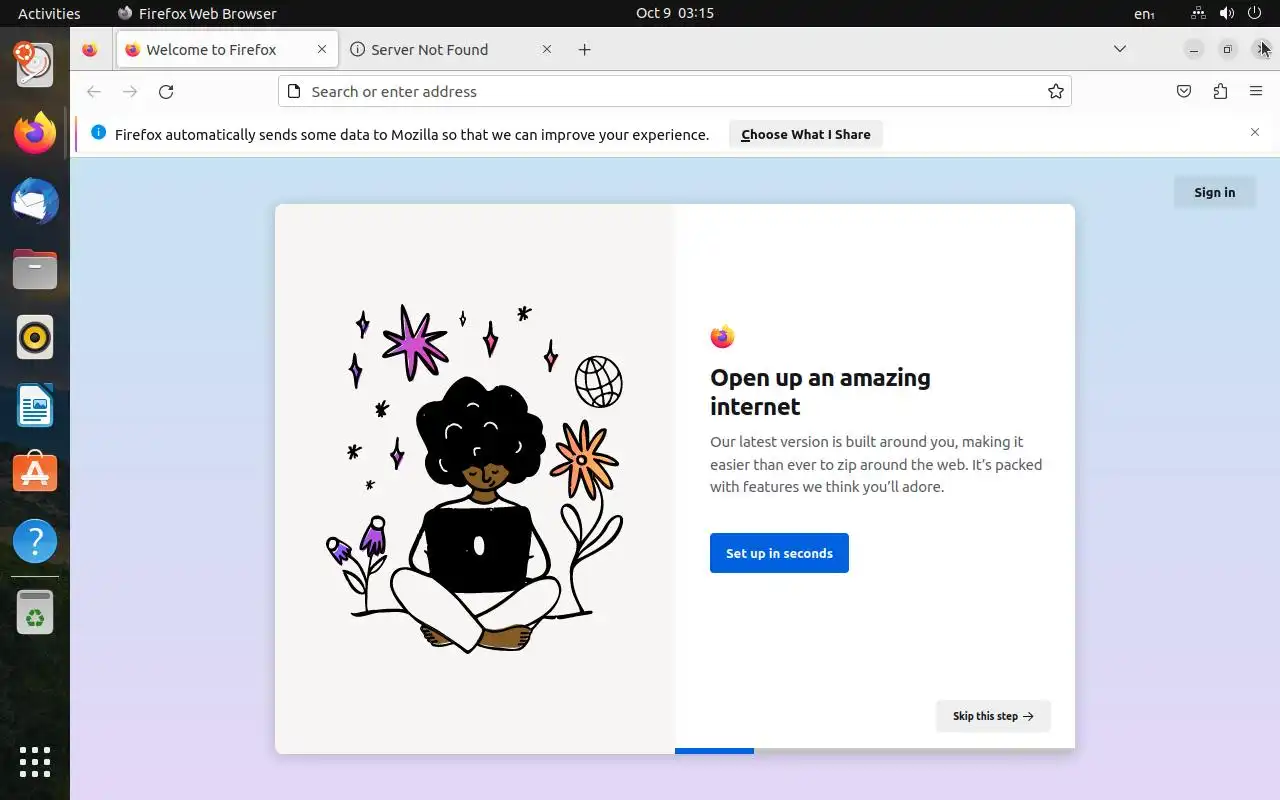Switch to Welcome to Firefox tab

(x=226, y=49)
